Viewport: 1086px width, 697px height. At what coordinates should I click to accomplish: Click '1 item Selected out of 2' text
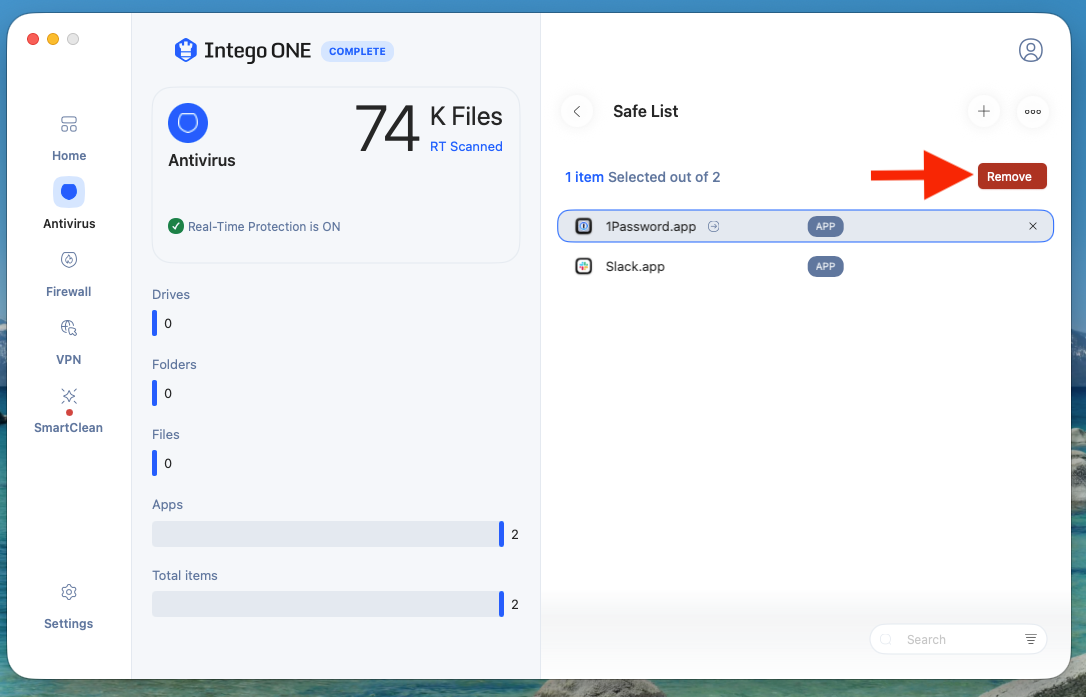[x=643, y=177]
